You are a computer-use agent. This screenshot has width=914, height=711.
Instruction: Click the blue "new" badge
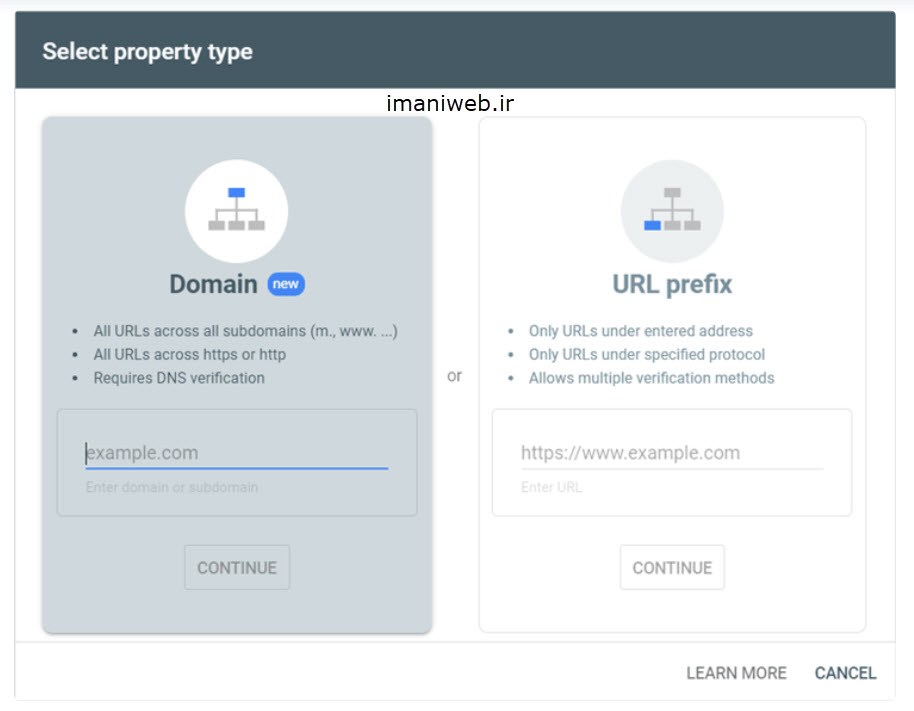click(286, 284)
